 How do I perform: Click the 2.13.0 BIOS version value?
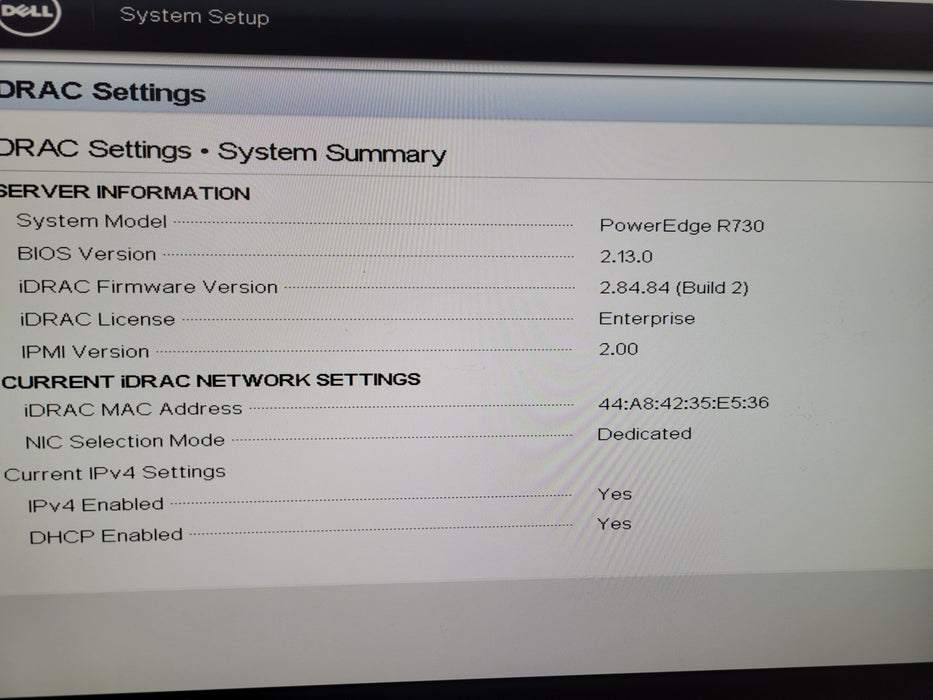point(626,257)
